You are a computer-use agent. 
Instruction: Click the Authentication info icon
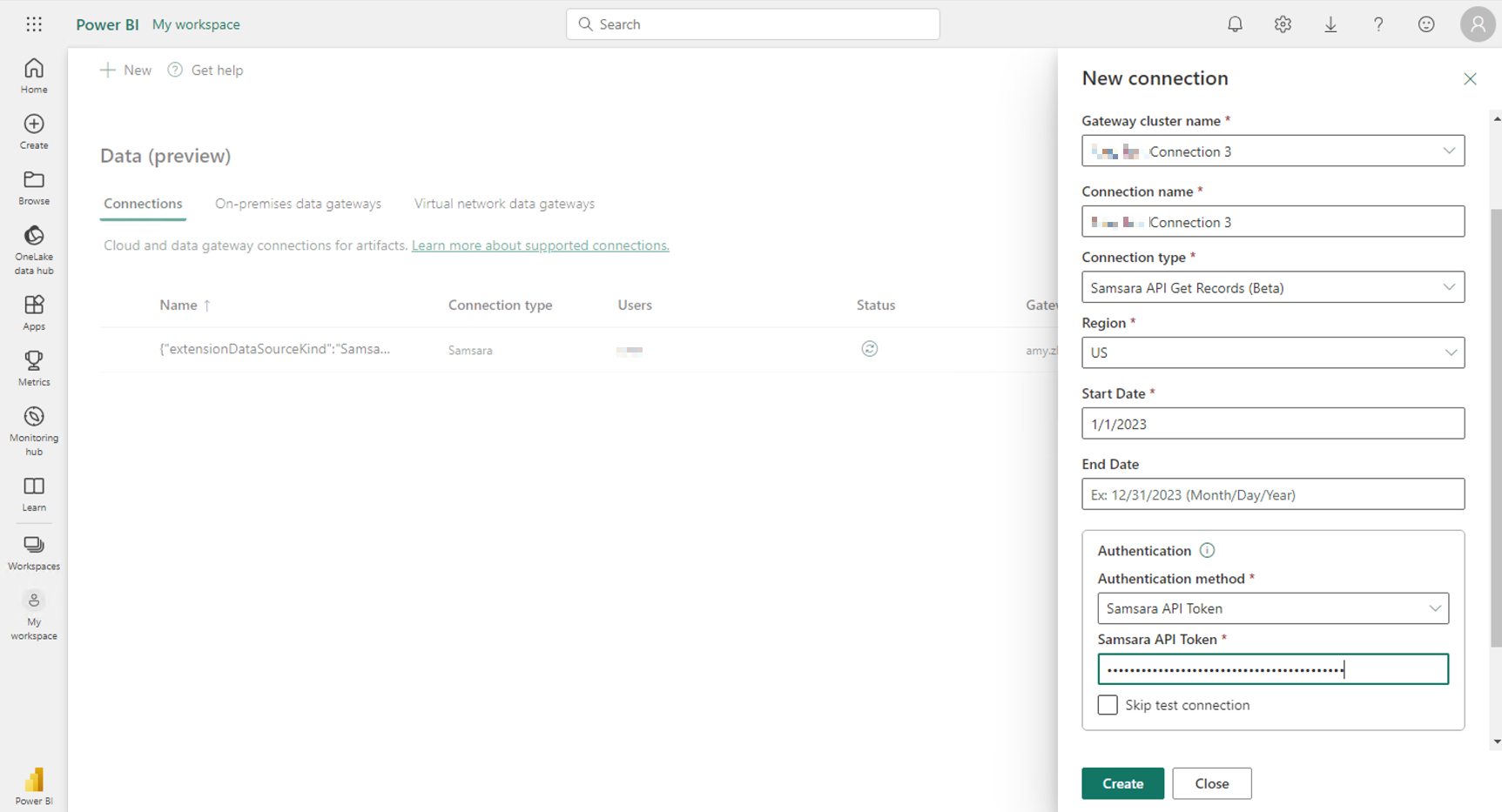(x=1207, y=550)
